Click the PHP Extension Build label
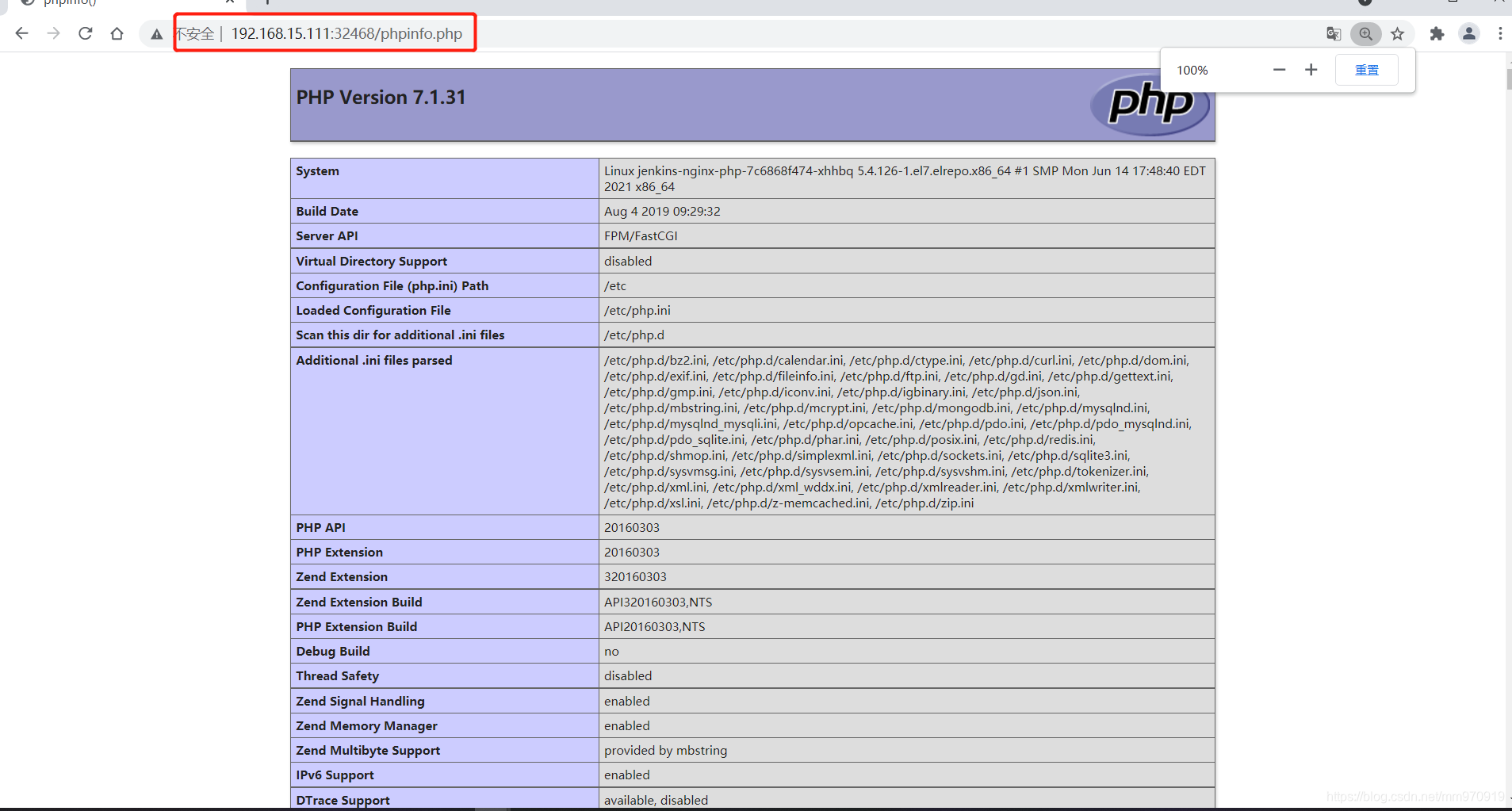Viewport: 1512px width, 811px height. coord(356,627)
